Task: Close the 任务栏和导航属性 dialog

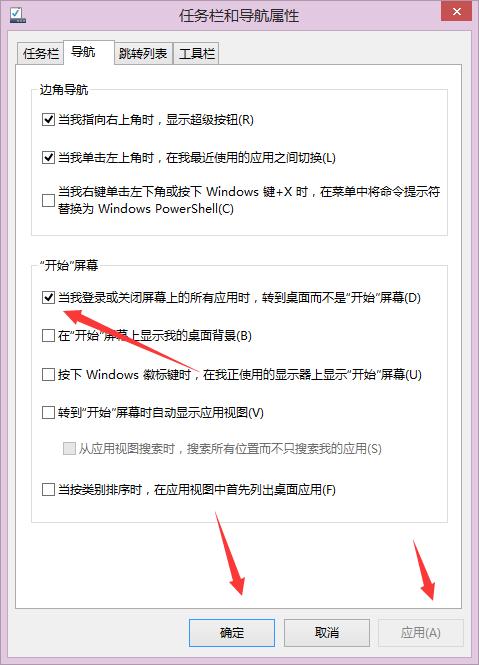Action: tap(457, 11)
